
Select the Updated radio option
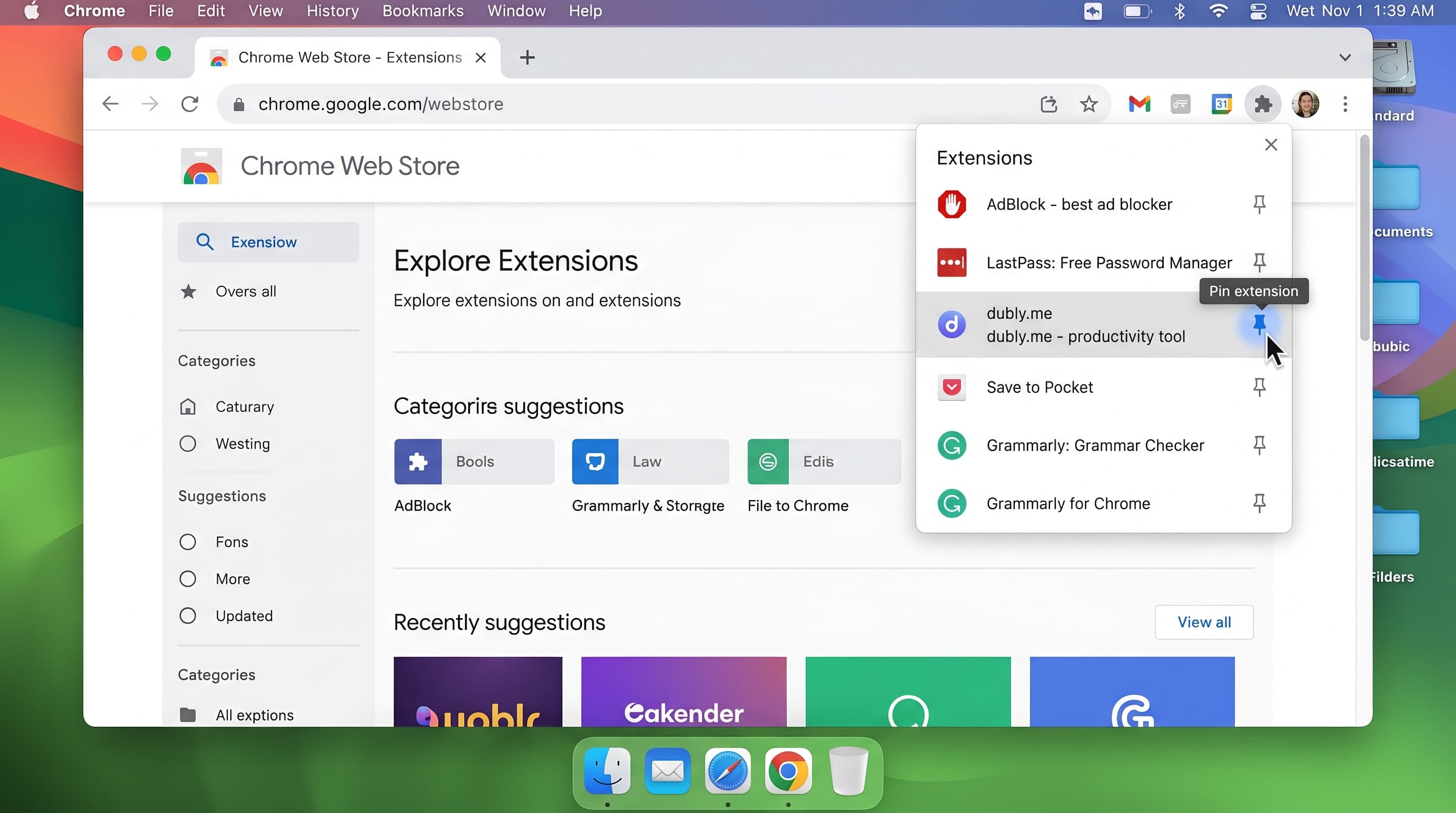(x=188, y=616)
